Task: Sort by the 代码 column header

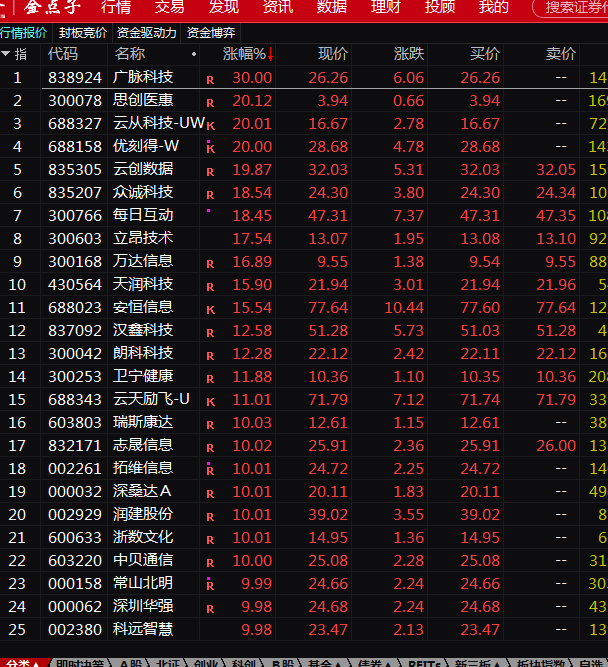Action: point(63,54)
